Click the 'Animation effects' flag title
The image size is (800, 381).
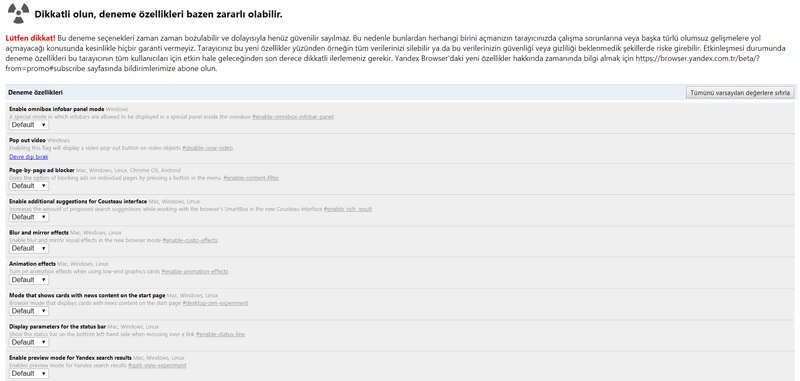(33, 264)
